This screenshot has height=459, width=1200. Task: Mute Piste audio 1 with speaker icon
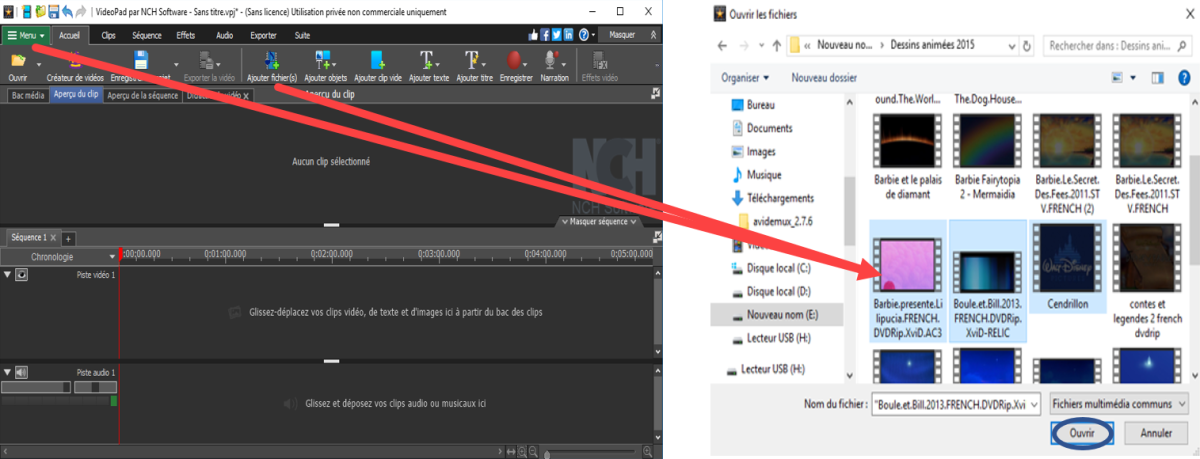pyautogui.click(x=22, y=372)
